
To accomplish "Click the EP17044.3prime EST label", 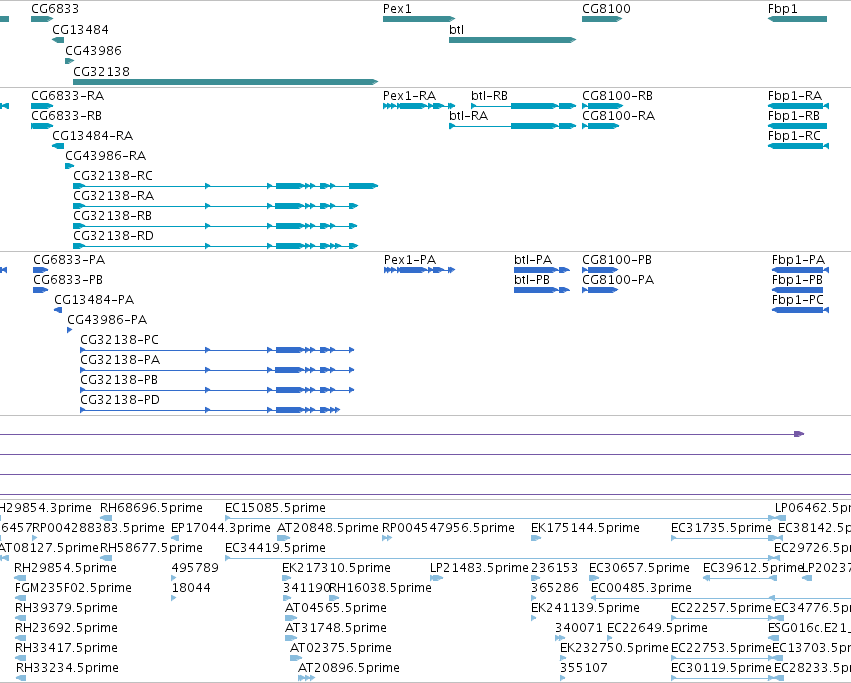I will tap(220, 528).
